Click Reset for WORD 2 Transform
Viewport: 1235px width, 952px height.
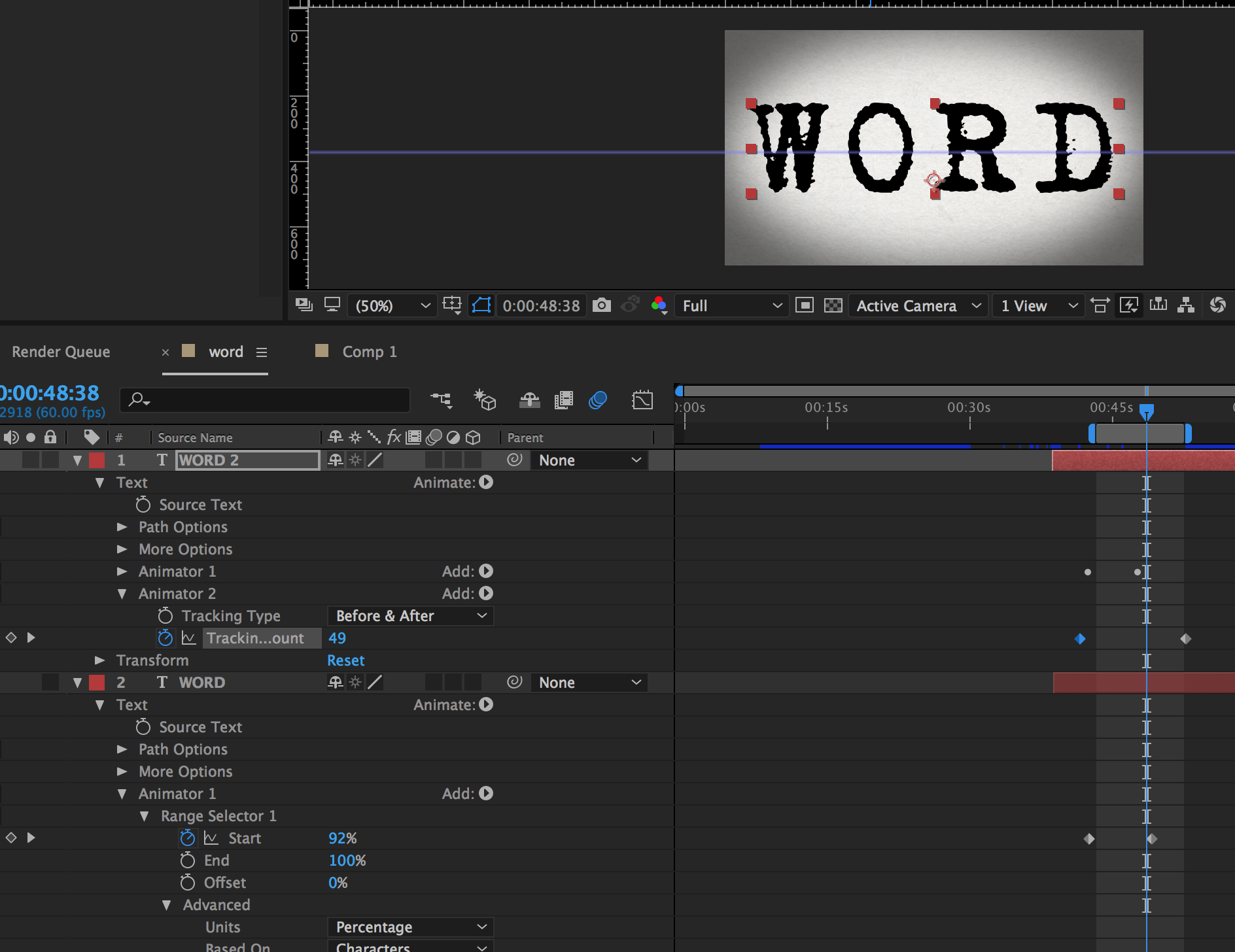[346, 660]
